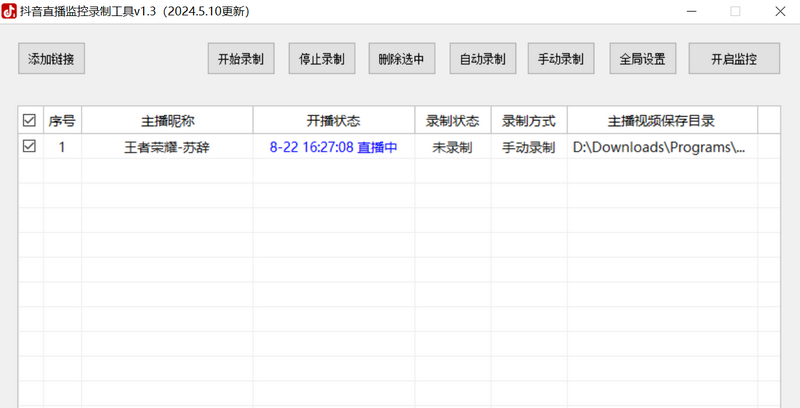This screenshot has height=408, width=800.
Task: Click the Douyin app icon in title bar
Action: [x=9, y=11]
